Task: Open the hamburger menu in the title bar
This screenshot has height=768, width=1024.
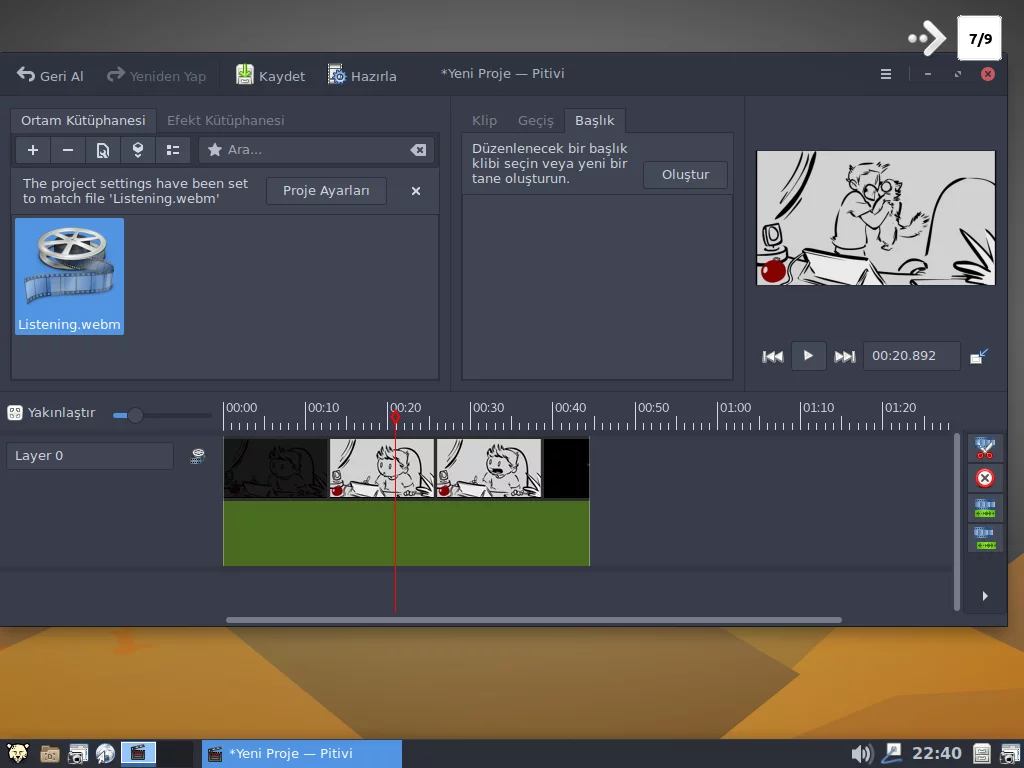Action: click(885, 73)
